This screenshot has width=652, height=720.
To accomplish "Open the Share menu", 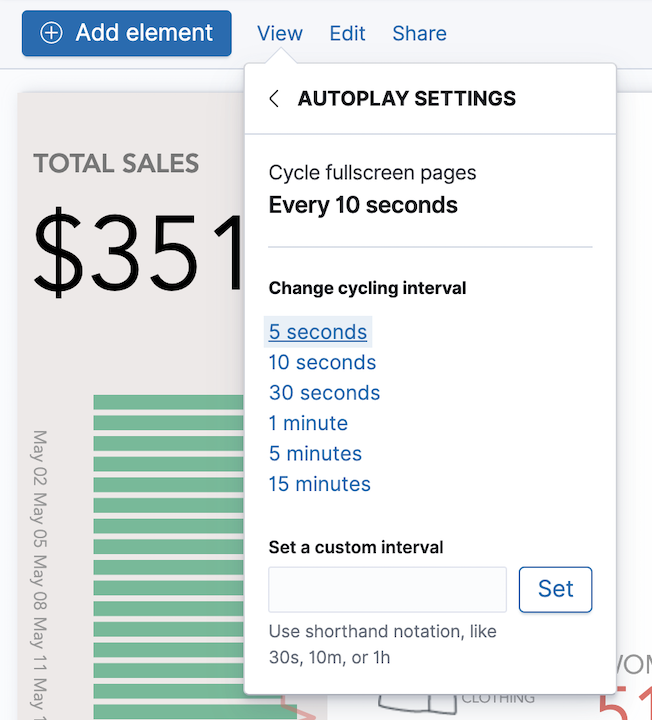I will (x=419, y=33).
